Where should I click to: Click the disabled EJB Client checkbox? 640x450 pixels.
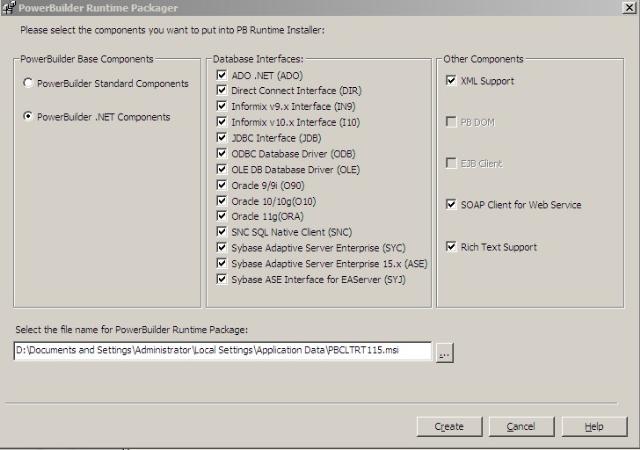point(451,163)
